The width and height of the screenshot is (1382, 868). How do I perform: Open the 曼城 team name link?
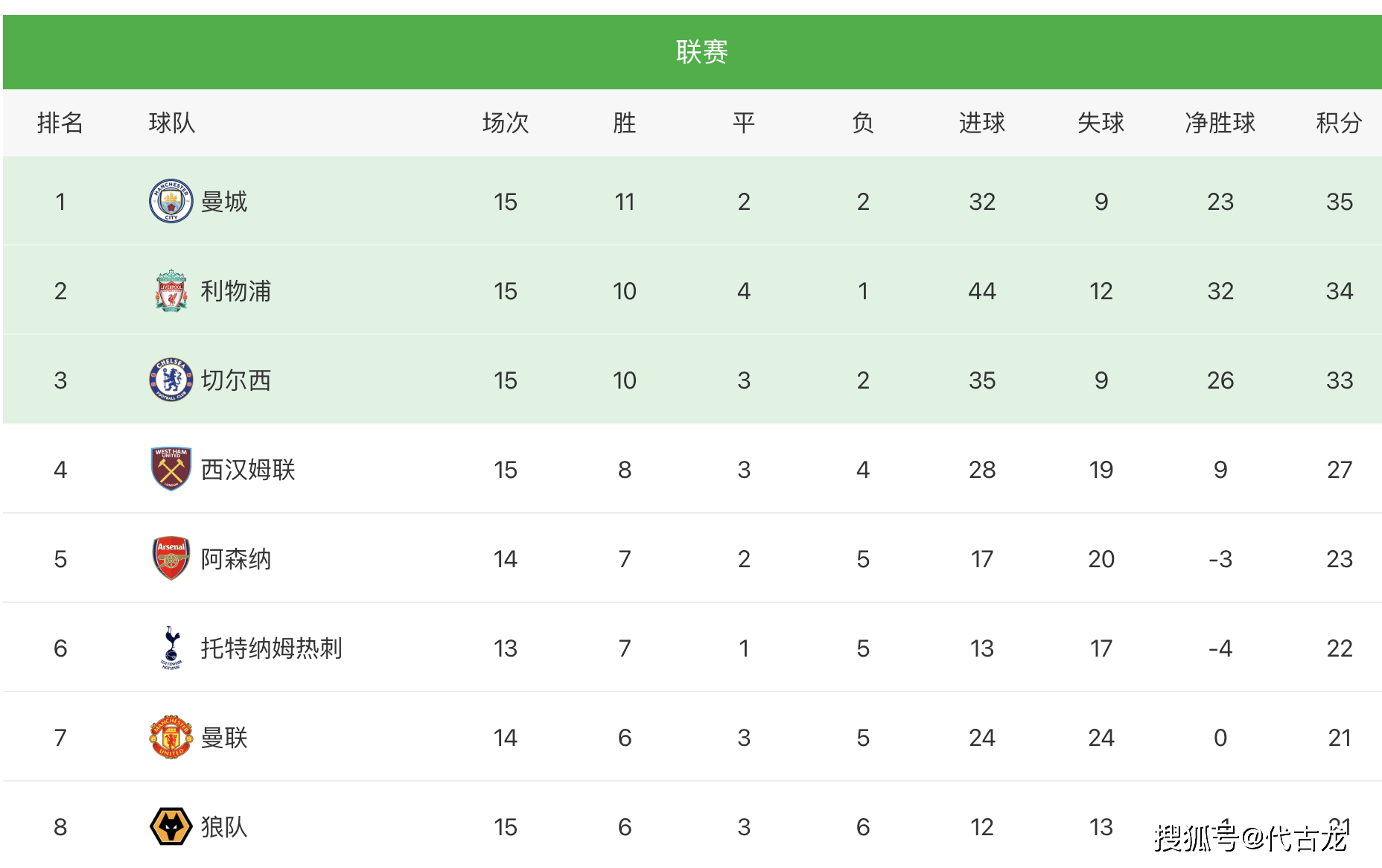[224, 202]
